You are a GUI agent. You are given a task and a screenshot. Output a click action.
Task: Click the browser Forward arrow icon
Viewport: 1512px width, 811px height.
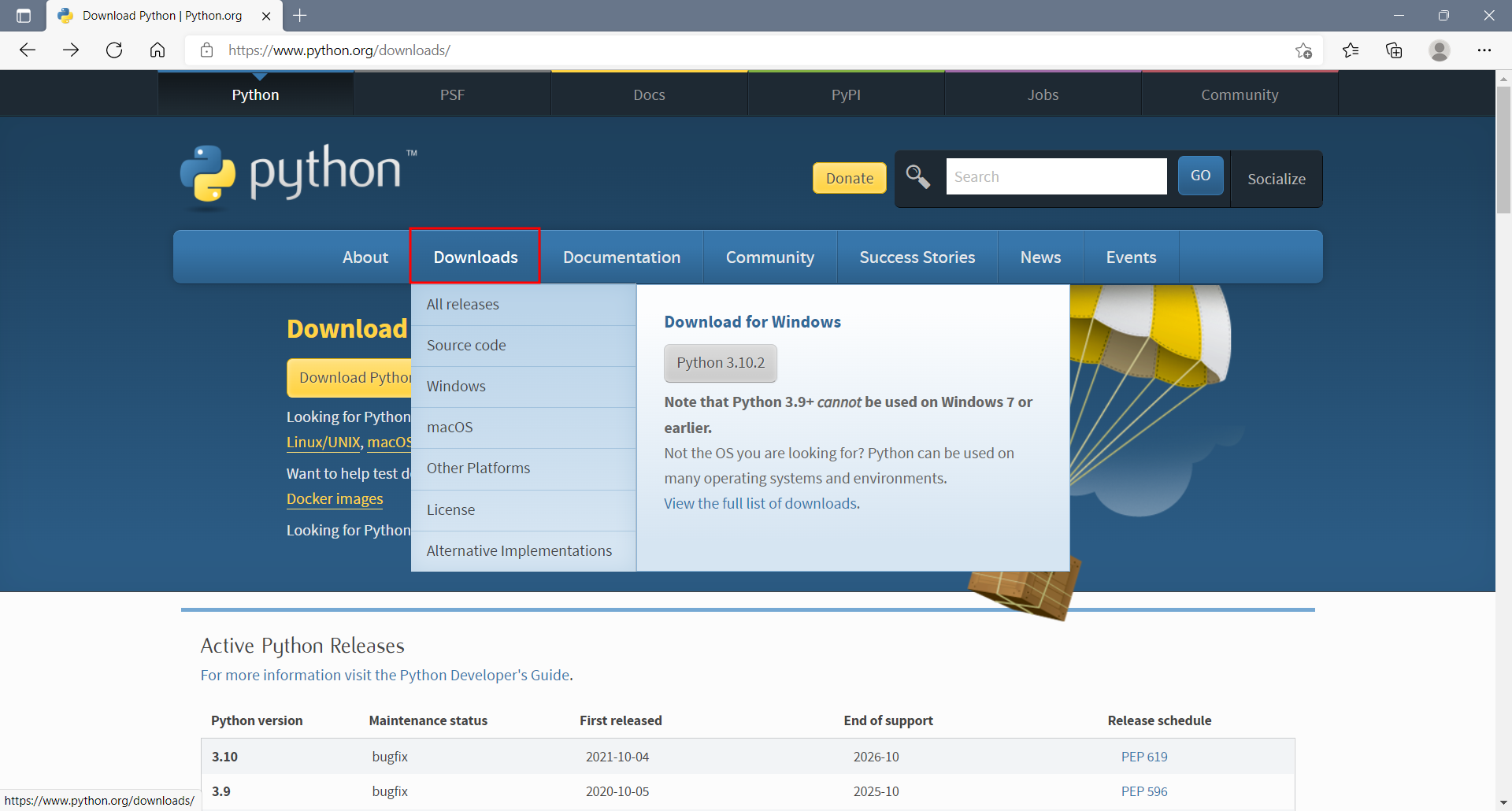click(x=71, y=50)
